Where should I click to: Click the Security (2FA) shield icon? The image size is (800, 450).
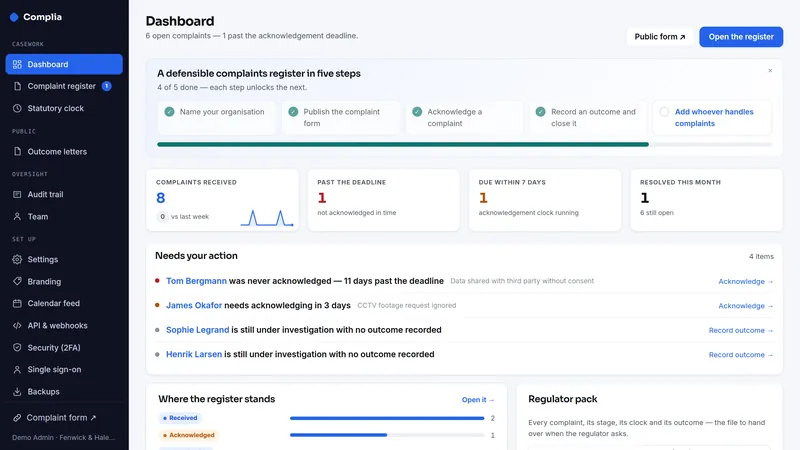point(17,347)
